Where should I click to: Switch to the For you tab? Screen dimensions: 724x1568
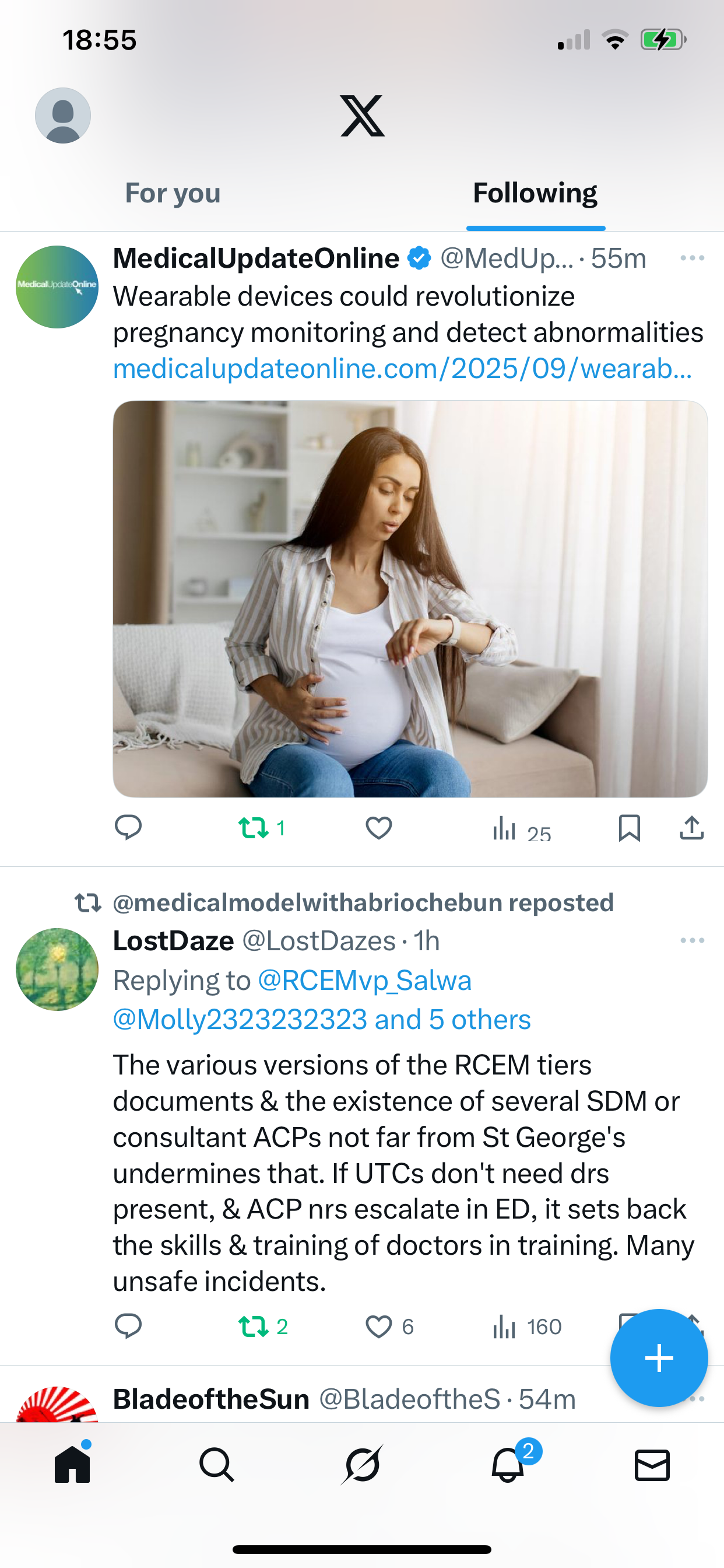pos(173,193)
